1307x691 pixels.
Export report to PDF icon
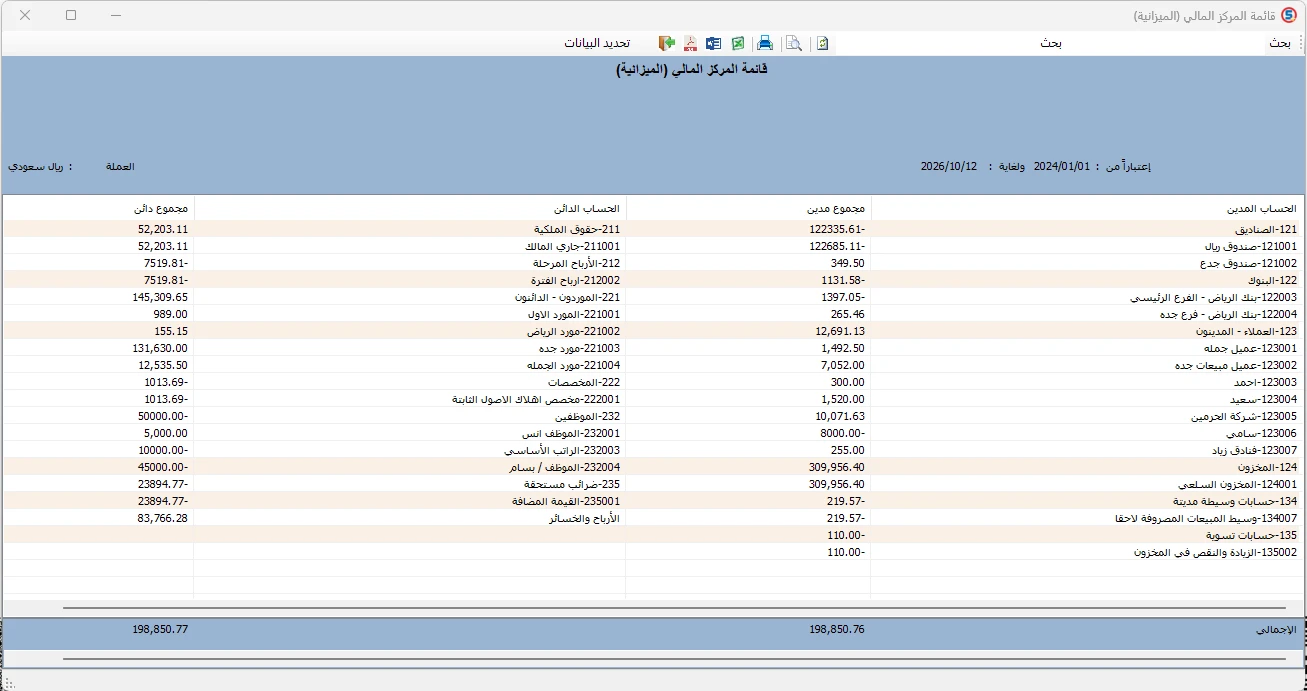690,43
